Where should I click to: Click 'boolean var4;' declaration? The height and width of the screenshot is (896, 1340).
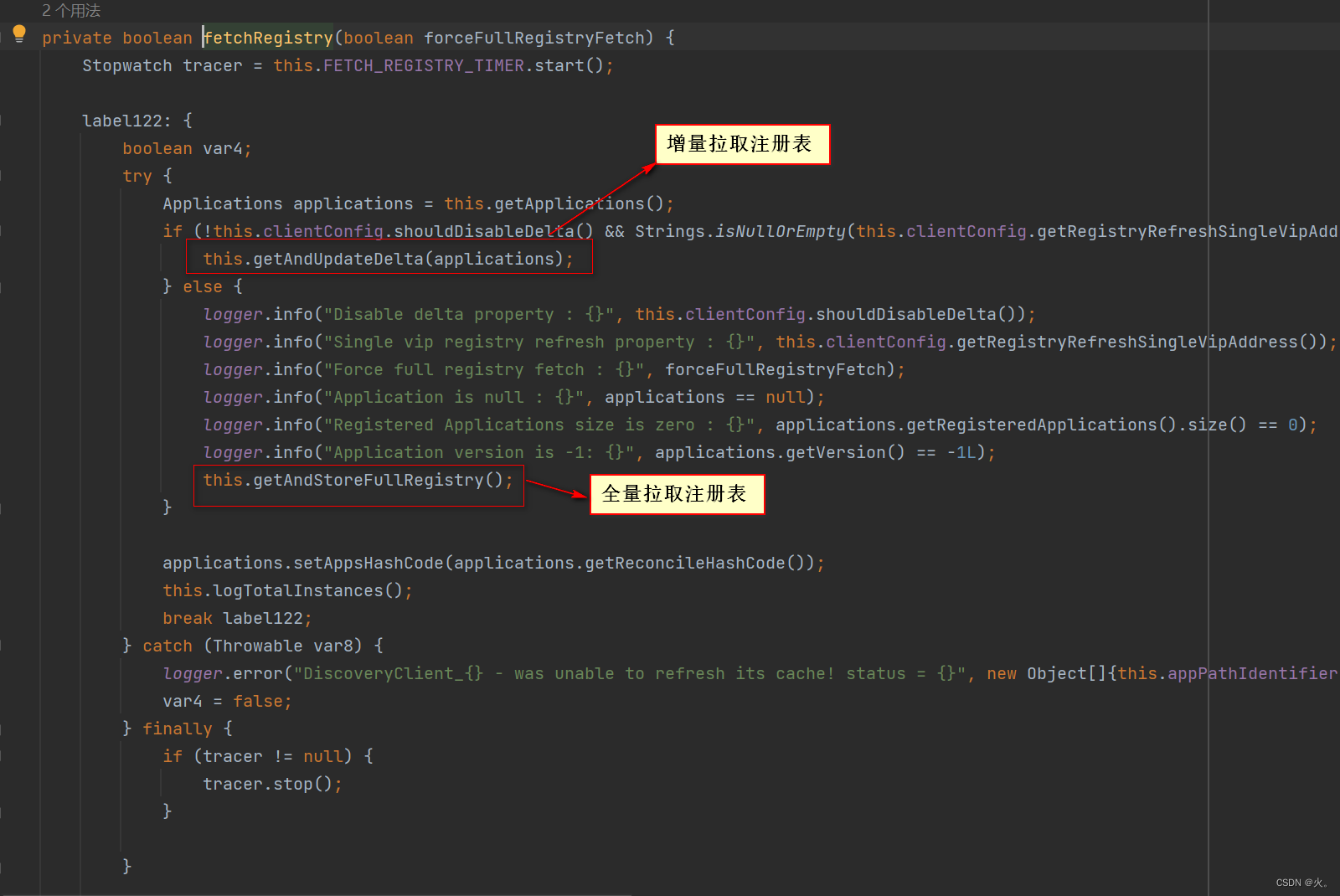coord(187,148)
